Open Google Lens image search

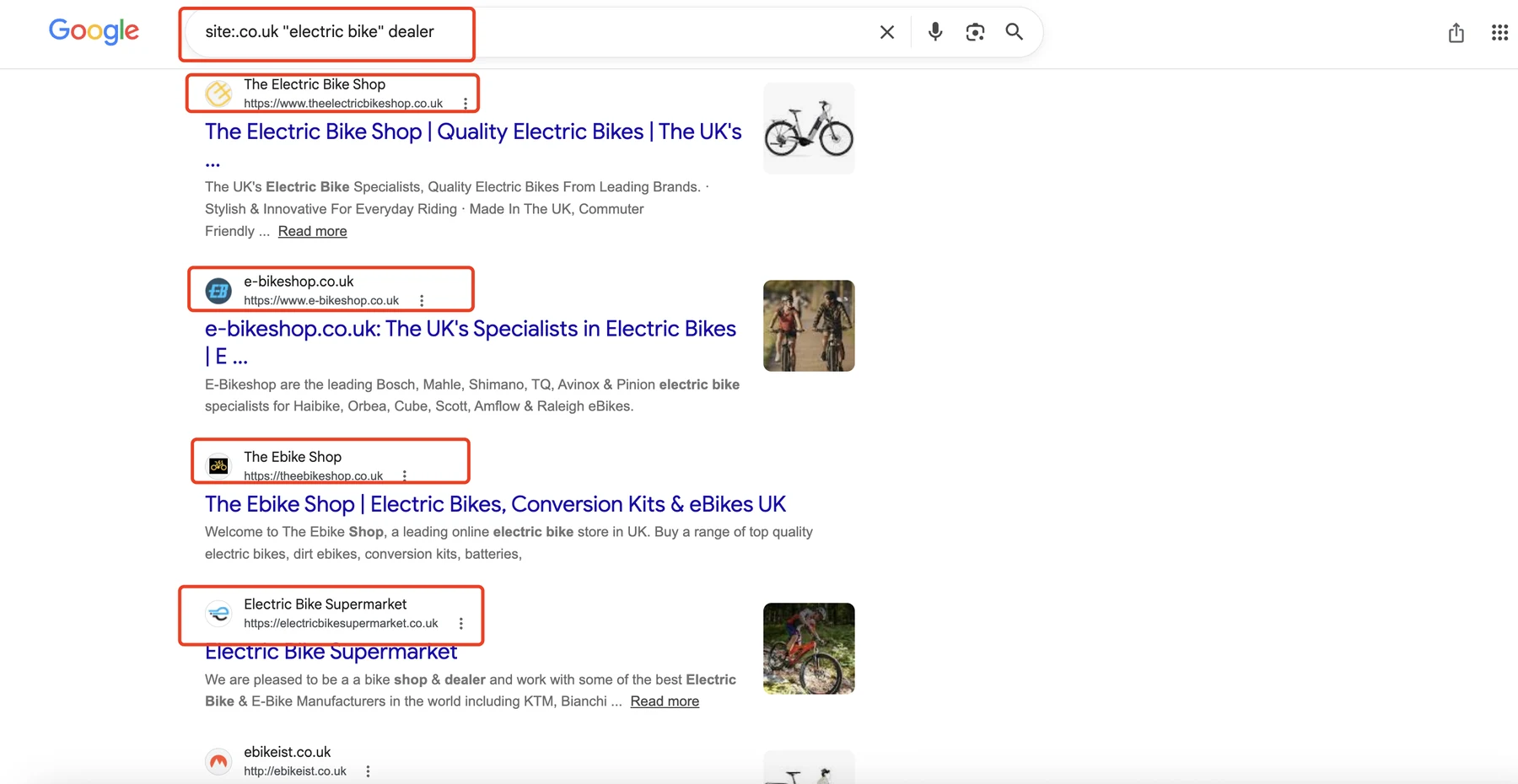tap(975, 32)
